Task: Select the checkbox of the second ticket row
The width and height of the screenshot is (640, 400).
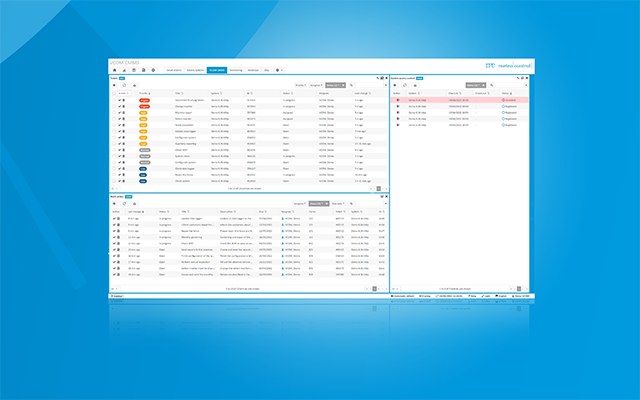Action: tap(115, 108)
